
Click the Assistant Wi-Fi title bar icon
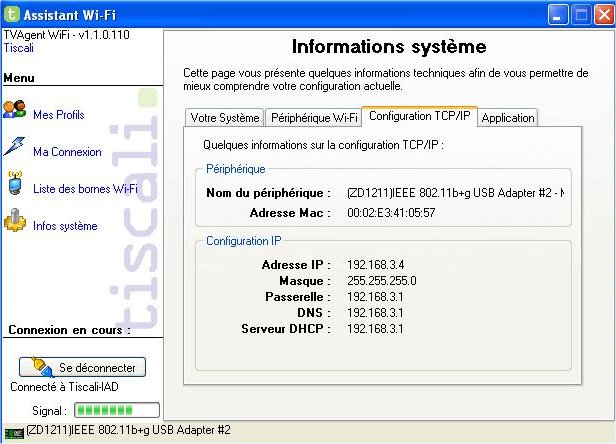click(12, 15)
